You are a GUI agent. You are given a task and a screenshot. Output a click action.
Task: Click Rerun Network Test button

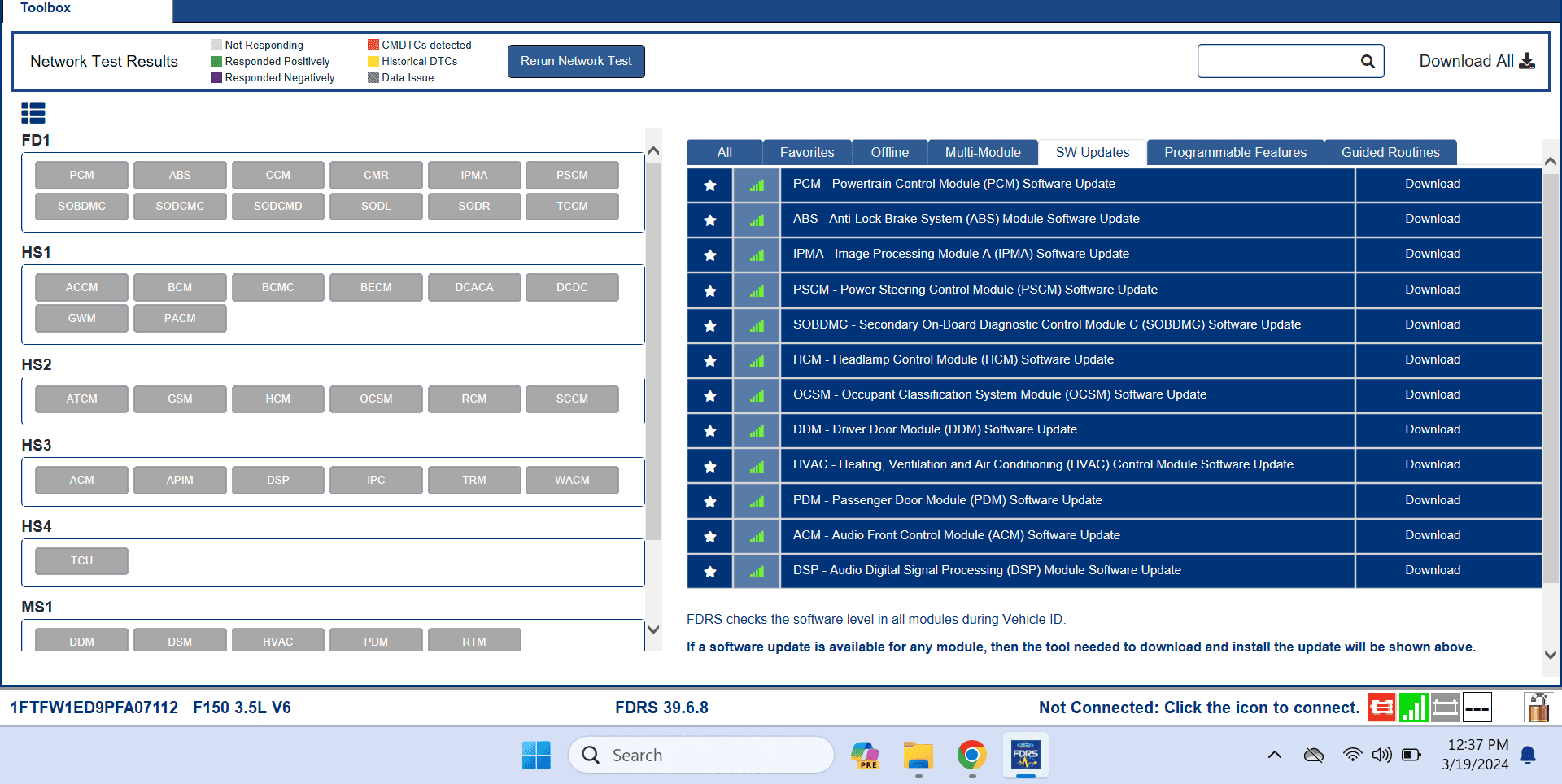(x=576, y=61)
